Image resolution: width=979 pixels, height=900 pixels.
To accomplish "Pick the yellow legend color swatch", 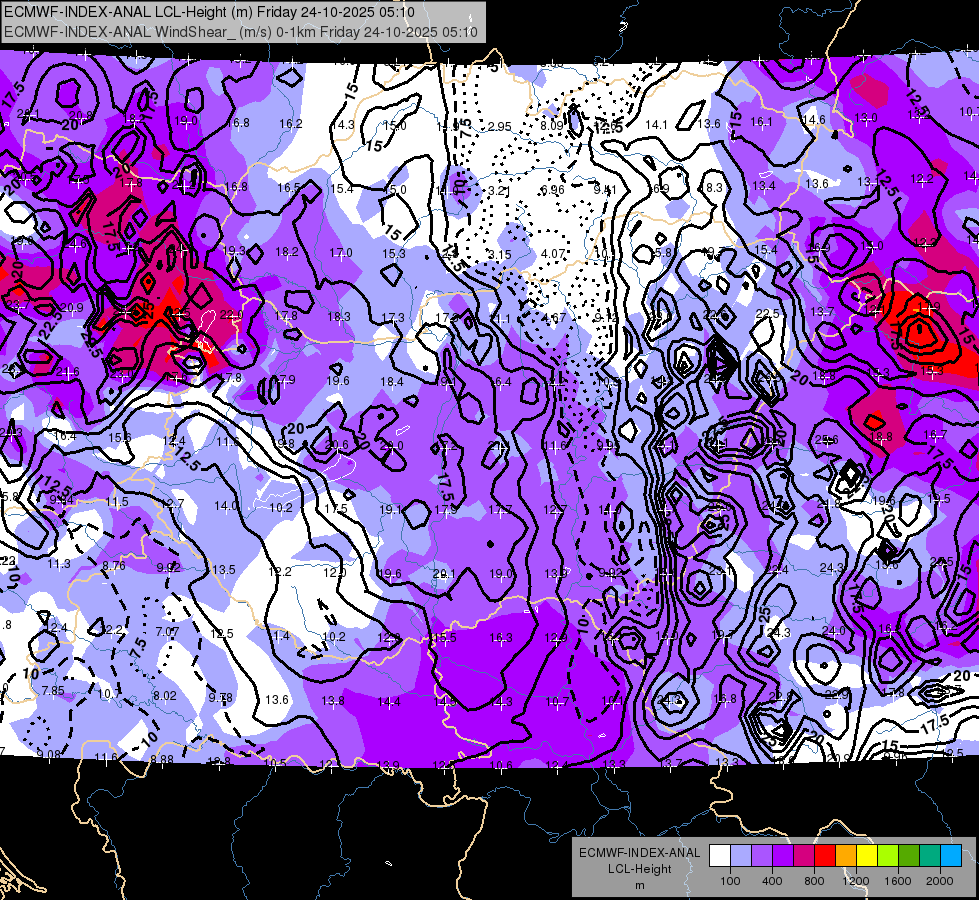I will (x=867, y=856).
